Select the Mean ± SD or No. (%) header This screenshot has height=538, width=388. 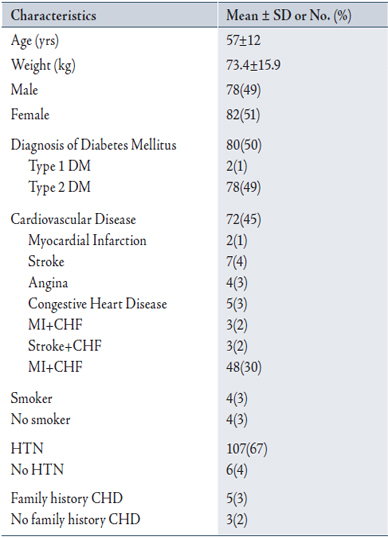[289, 15]
